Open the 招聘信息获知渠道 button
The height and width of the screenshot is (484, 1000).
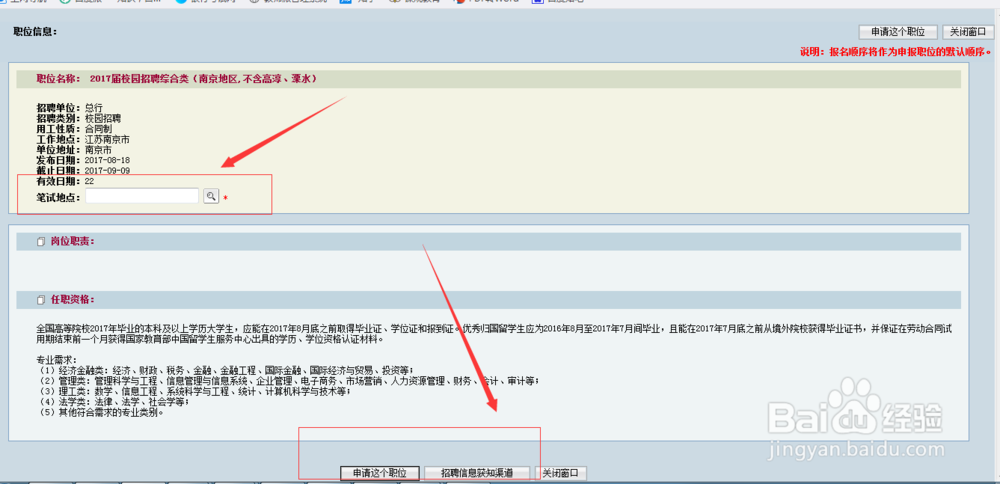476,473
